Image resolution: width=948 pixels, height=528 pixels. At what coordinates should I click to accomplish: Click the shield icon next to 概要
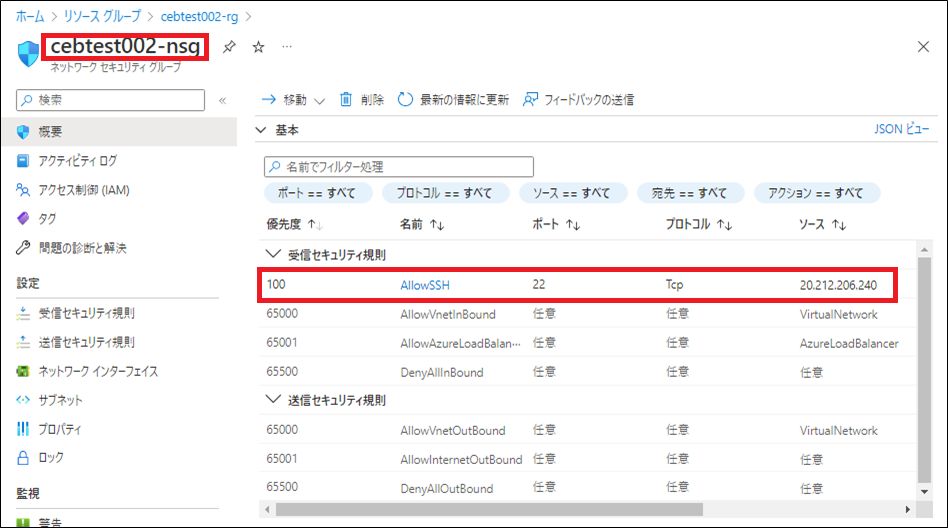point(23,132)
